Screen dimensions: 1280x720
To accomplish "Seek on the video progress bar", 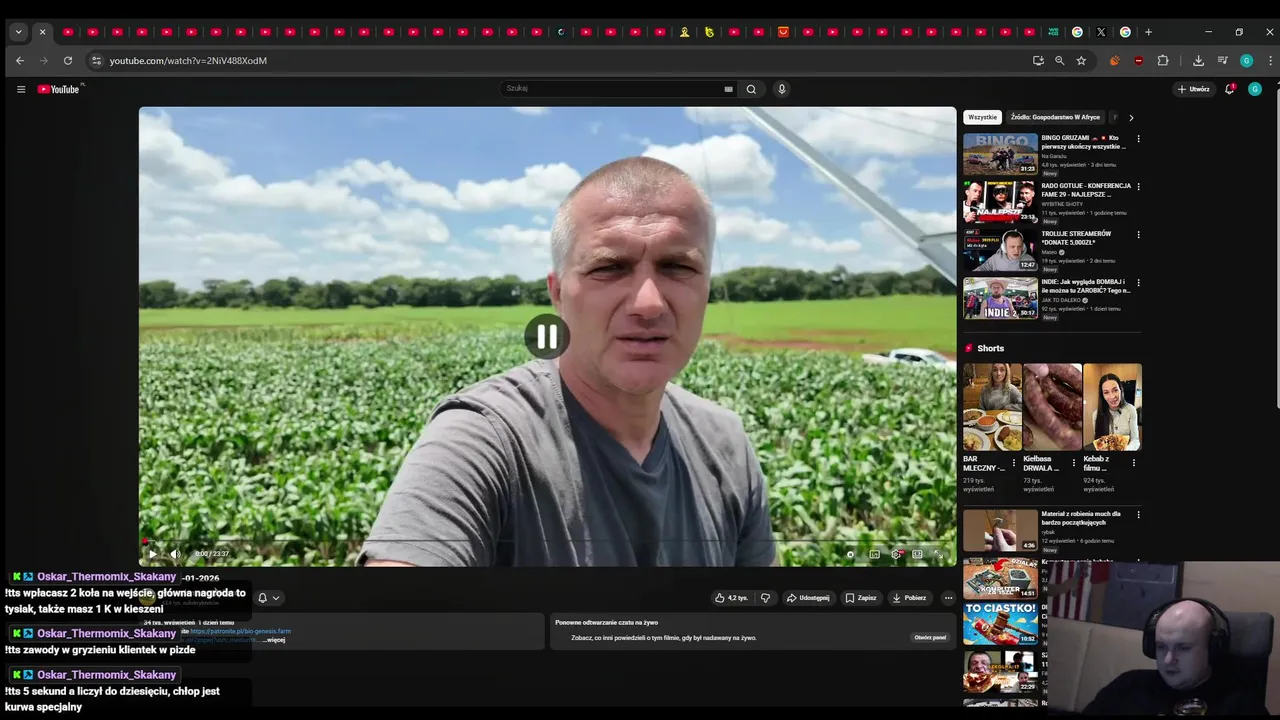I will (x=548, y=541).
